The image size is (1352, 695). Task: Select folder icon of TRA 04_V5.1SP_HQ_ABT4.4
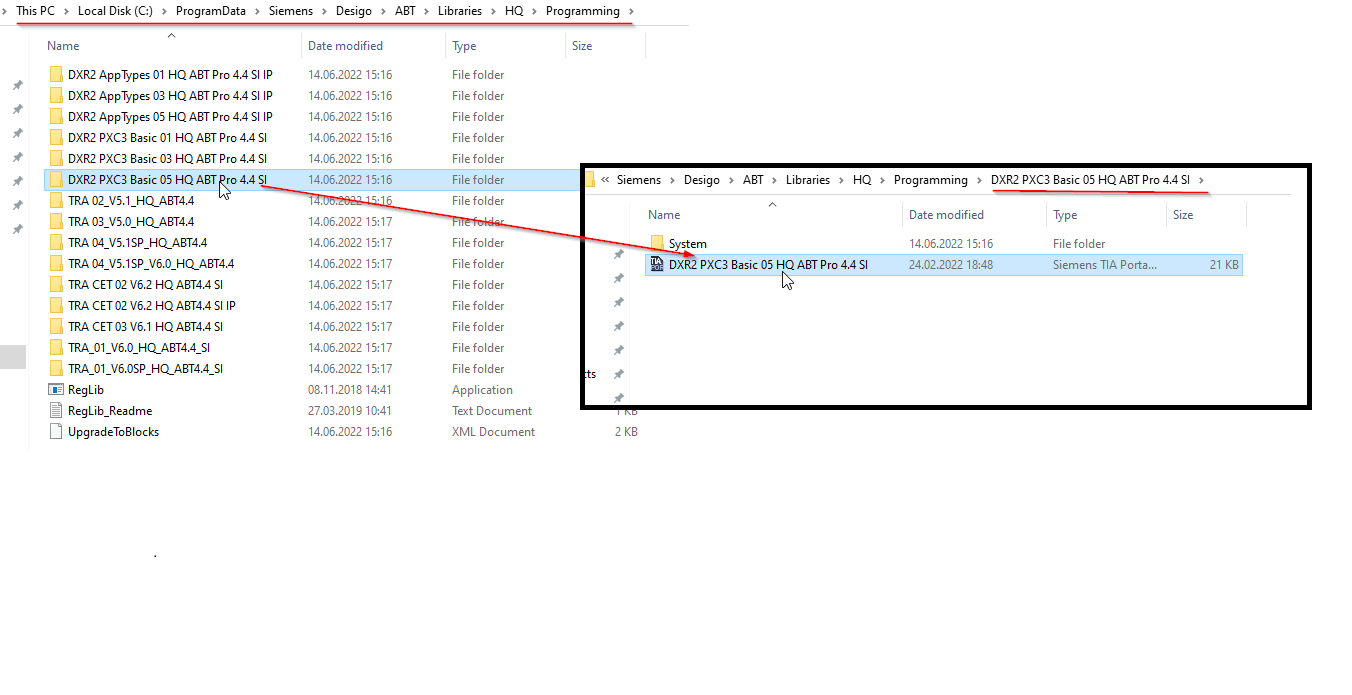click(56, 243)
